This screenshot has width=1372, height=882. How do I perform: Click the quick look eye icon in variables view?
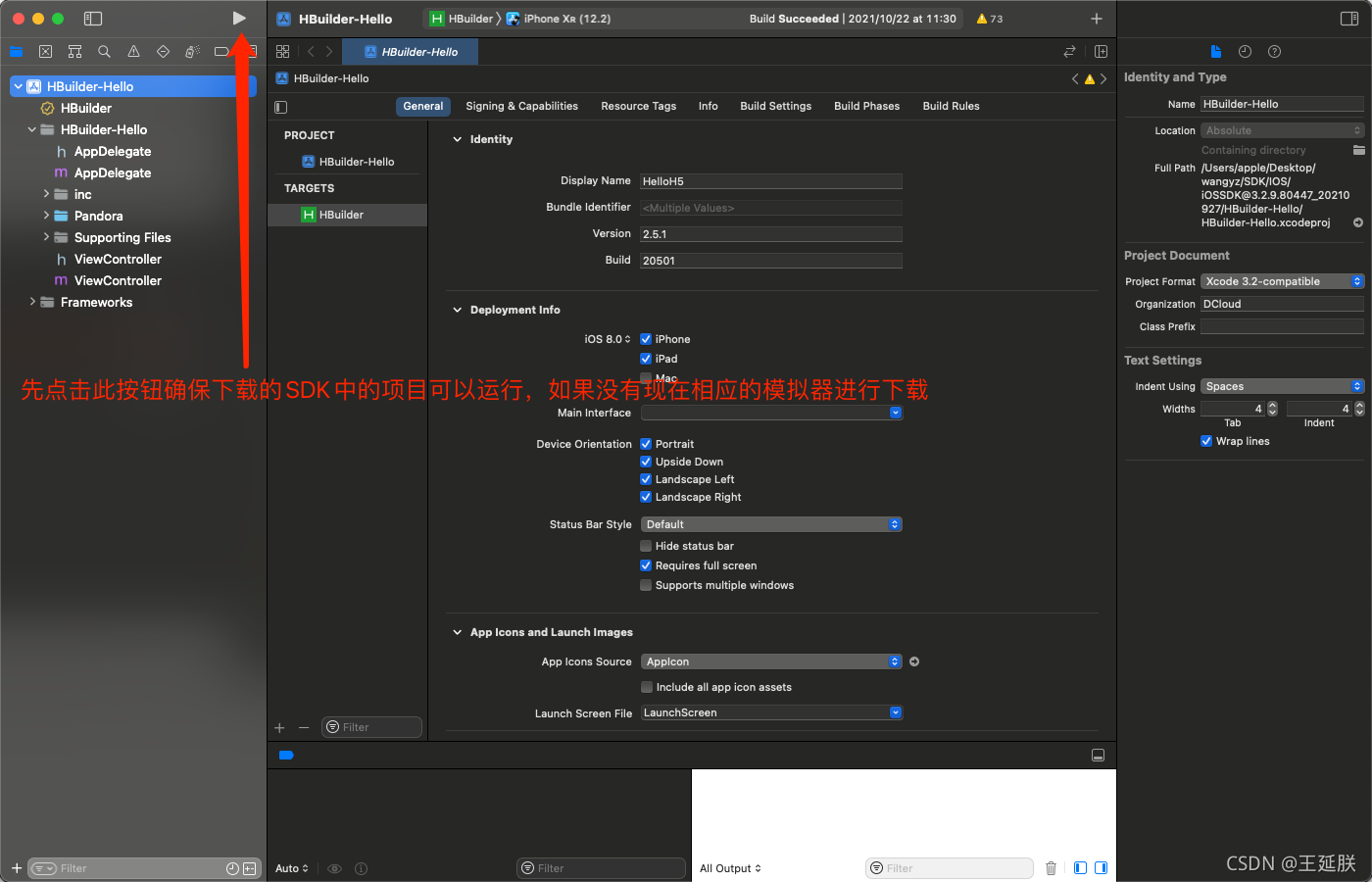click(334, 868)
